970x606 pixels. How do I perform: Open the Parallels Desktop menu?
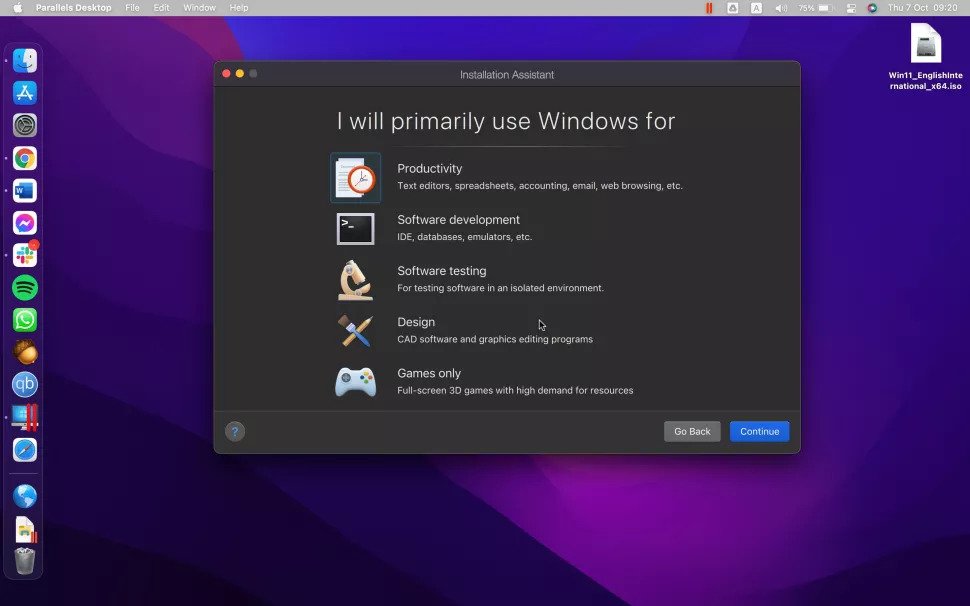(x=72, y=7)
